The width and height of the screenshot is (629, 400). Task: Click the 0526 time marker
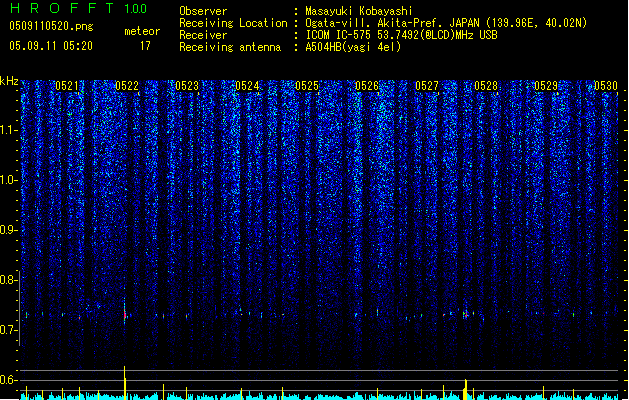click(367, 86)
